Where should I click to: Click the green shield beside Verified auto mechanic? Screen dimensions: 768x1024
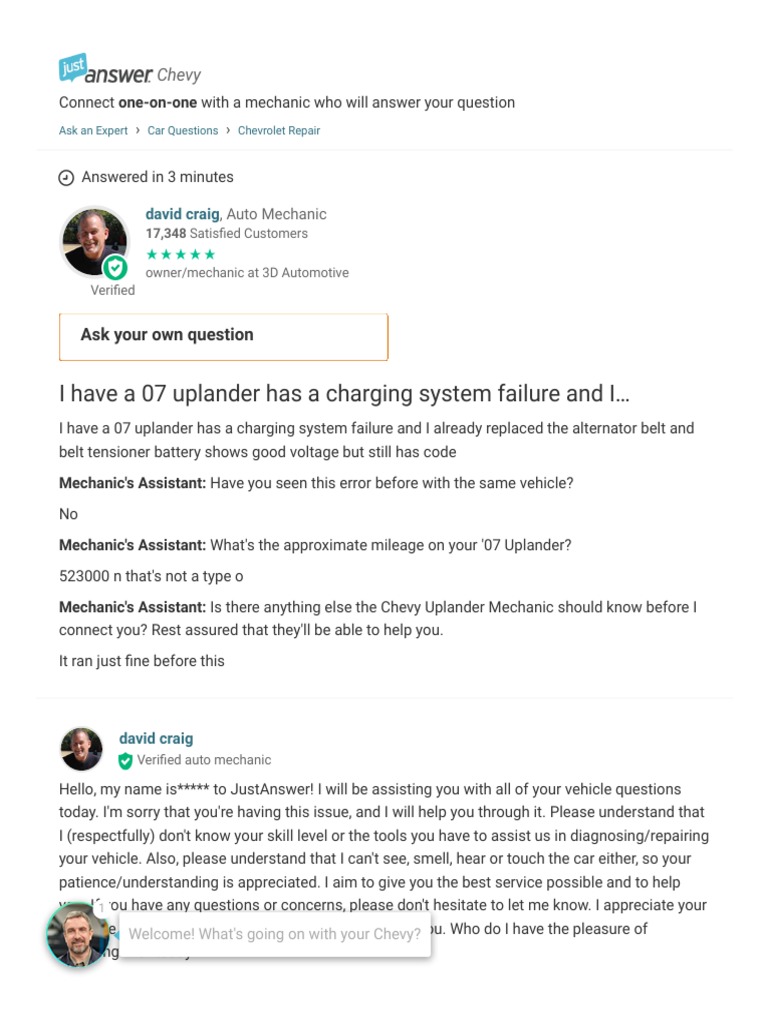click(x=125, y=761)
